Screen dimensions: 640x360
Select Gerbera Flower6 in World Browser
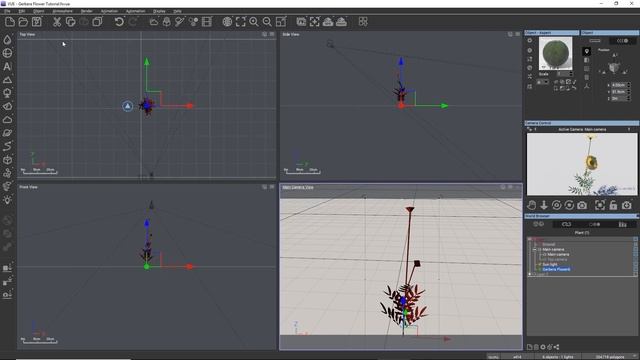click(x=556, y=269)
